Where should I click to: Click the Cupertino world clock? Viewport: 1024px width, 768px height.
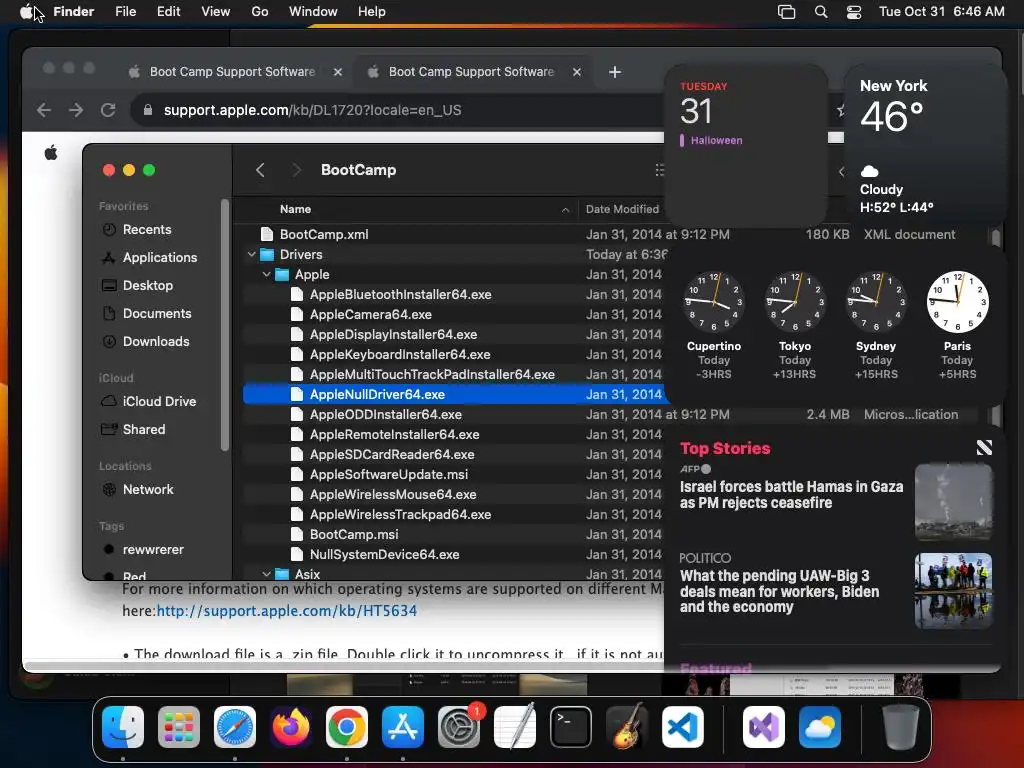point(714,325)
